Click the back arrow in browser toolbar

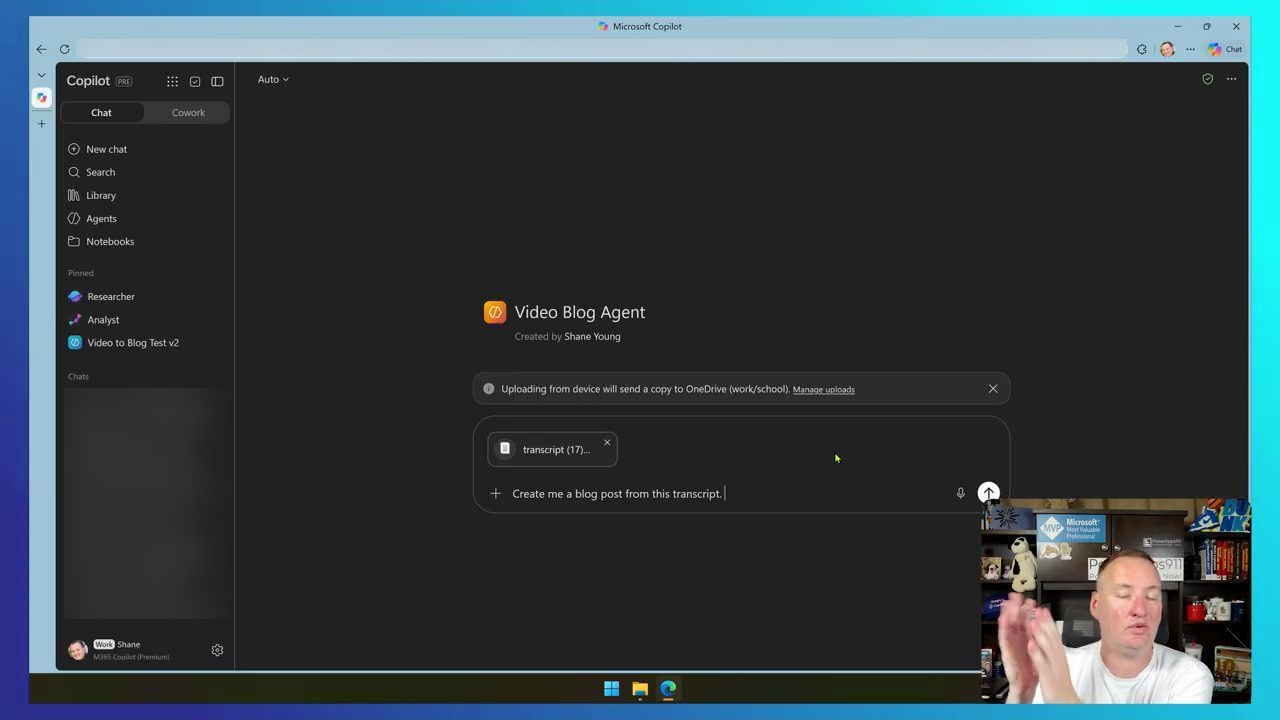point(41,49)
